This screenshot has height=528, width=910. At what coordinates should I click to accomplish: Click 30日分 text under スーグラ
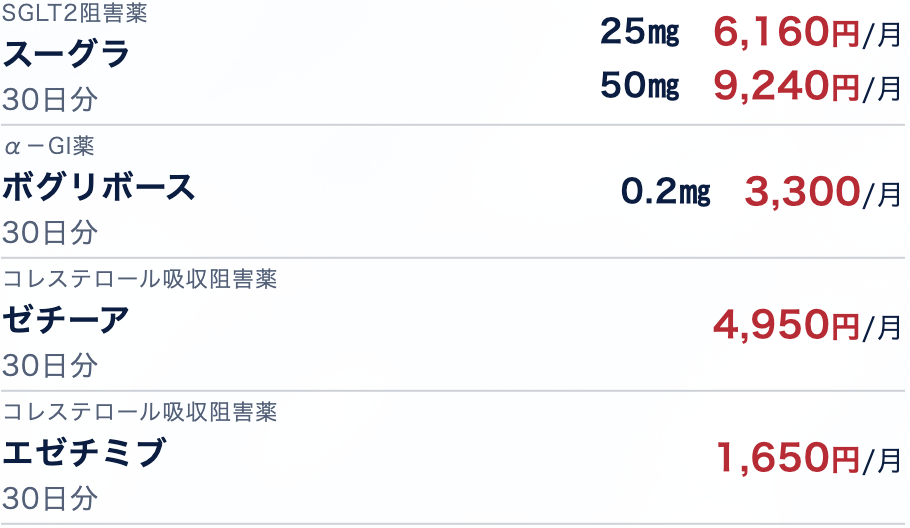(x=50, y=100)
